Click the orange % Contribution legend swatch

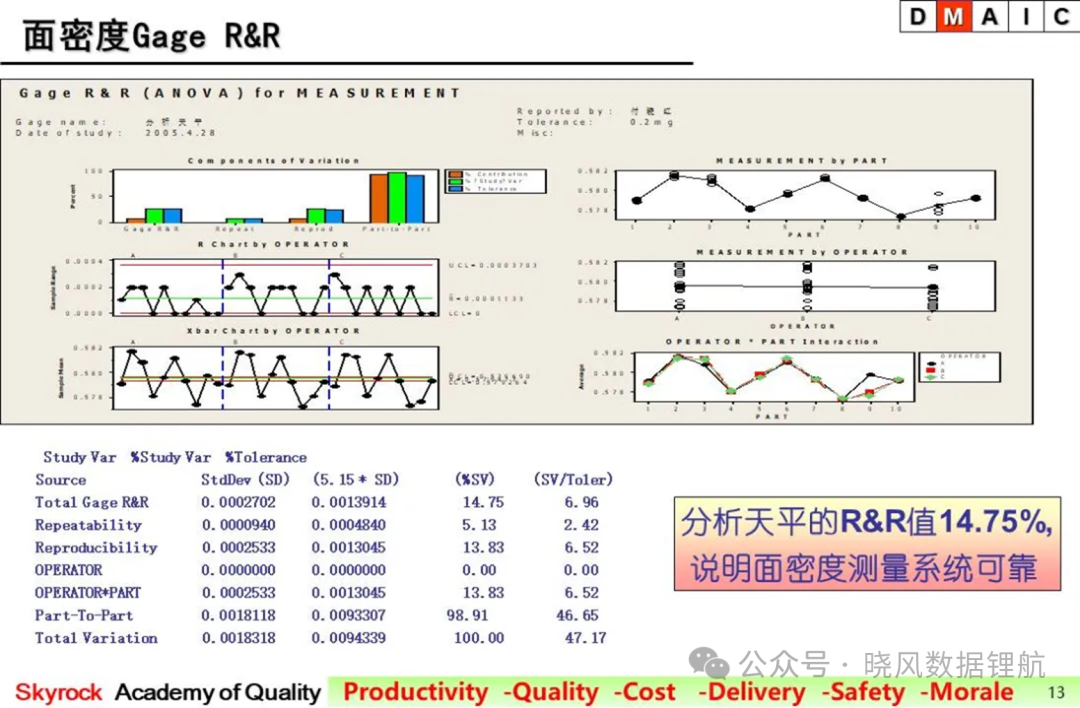point(455,174)
